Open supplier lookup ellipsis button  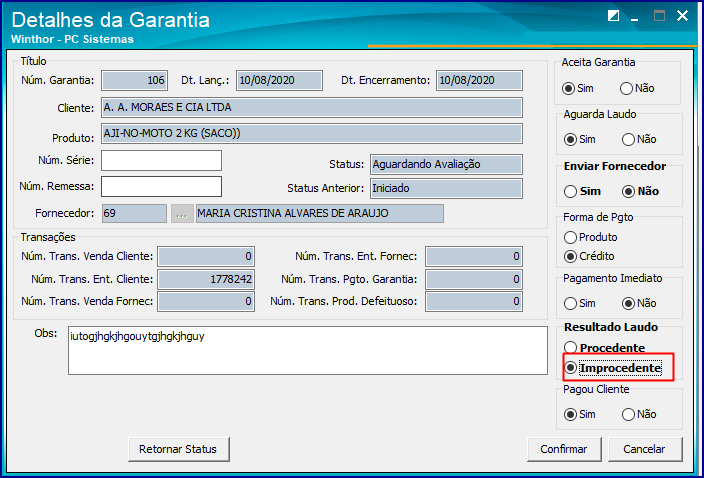coord(182,214)
